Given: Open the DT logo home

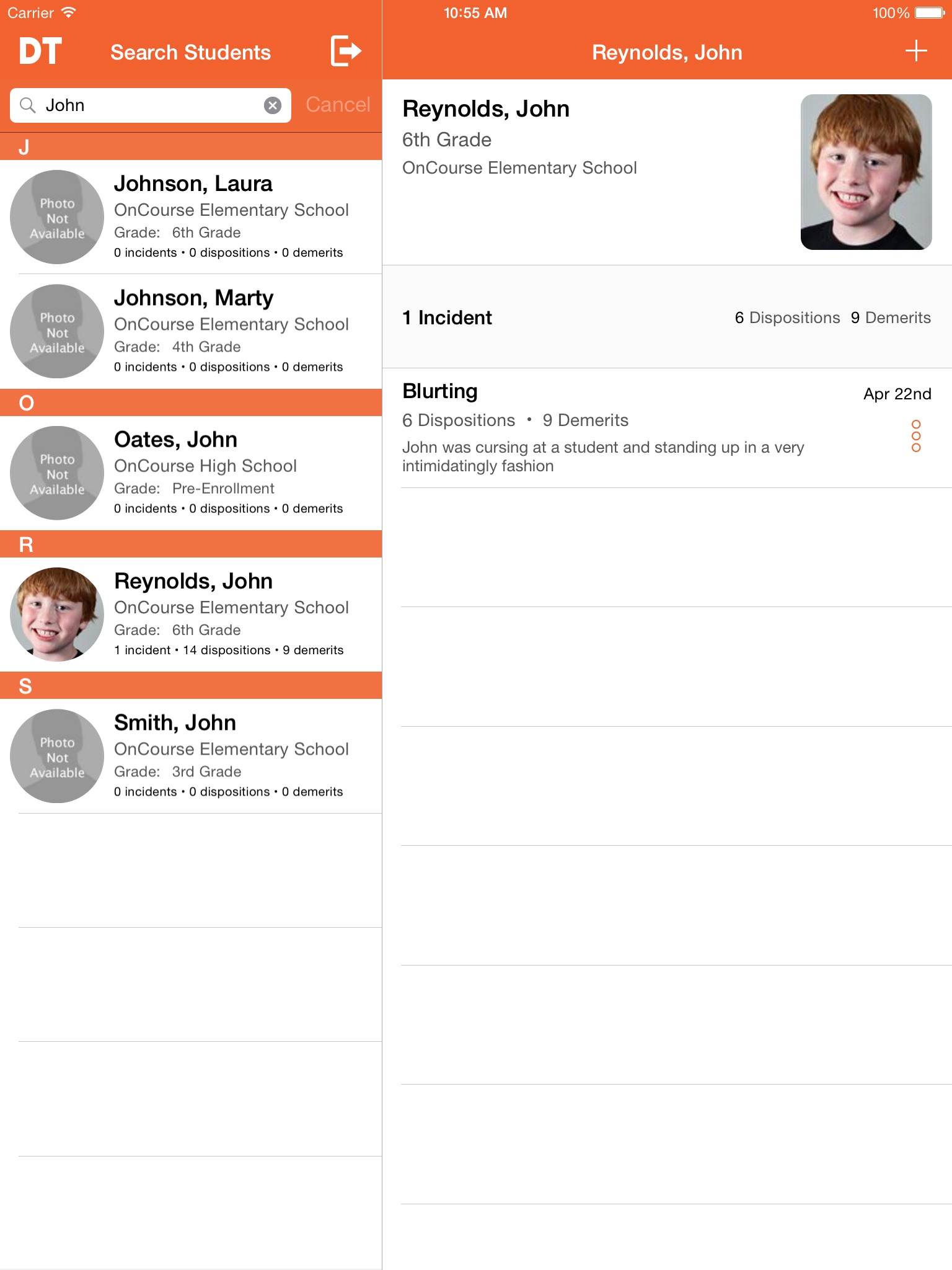Looking at the screenshot, I should [x=40, y=51].
